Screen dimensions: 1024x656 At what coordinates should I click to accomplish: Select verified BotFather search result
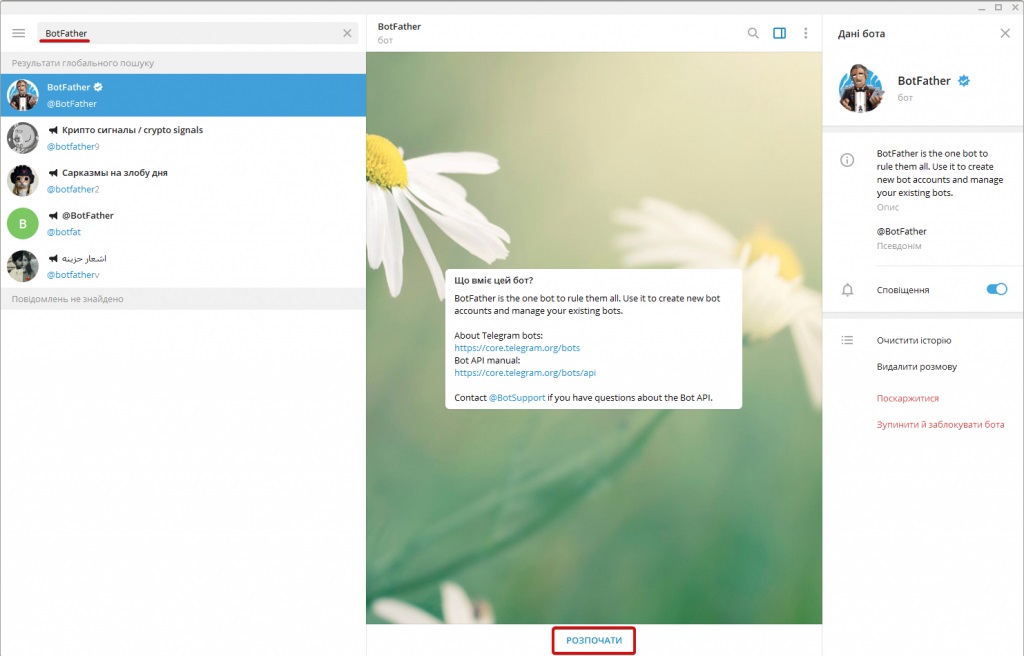tap(183, 95)
